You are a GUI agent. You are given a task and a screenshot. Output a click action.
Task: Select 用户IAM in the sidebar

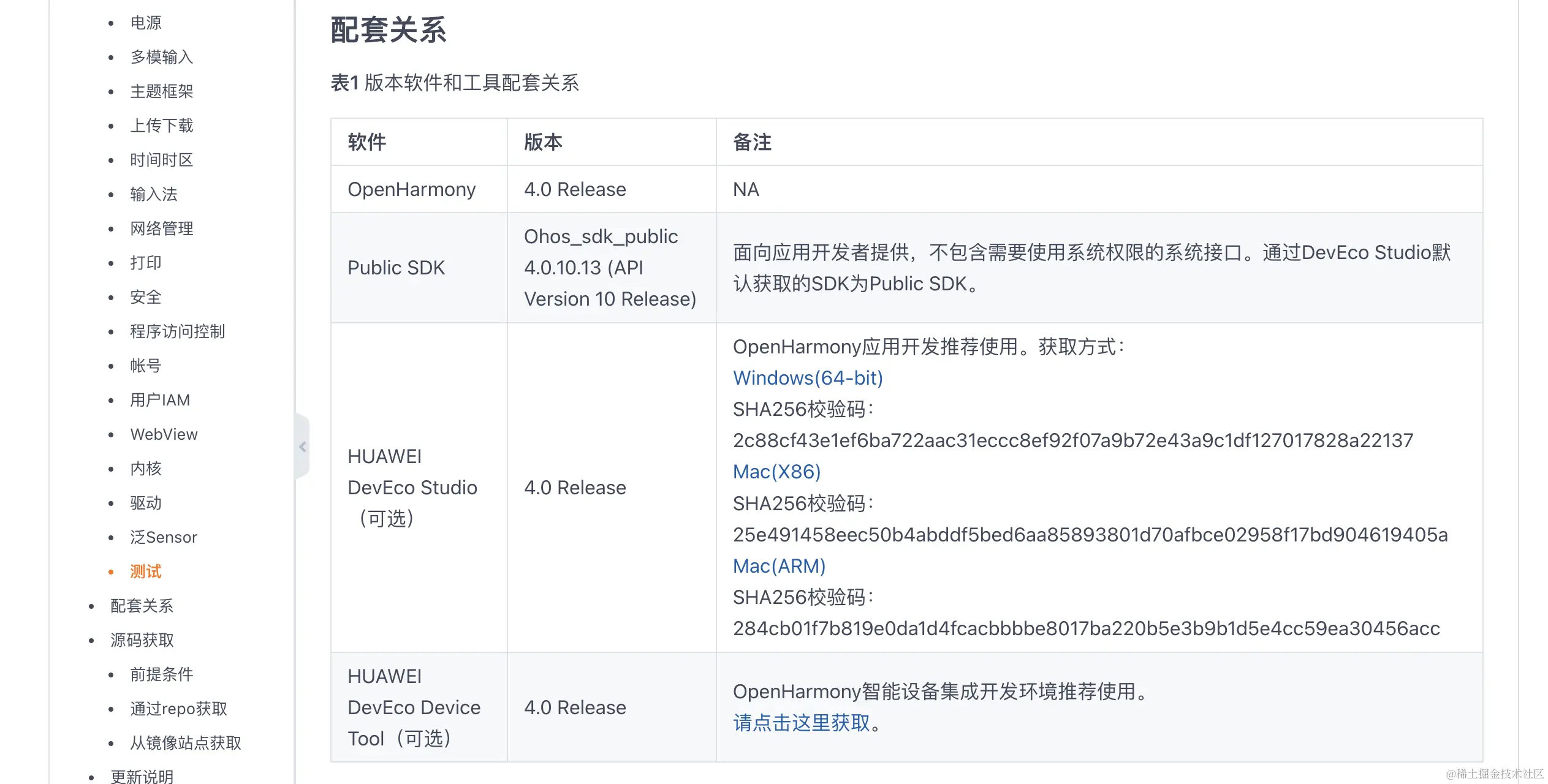(160, 400)
